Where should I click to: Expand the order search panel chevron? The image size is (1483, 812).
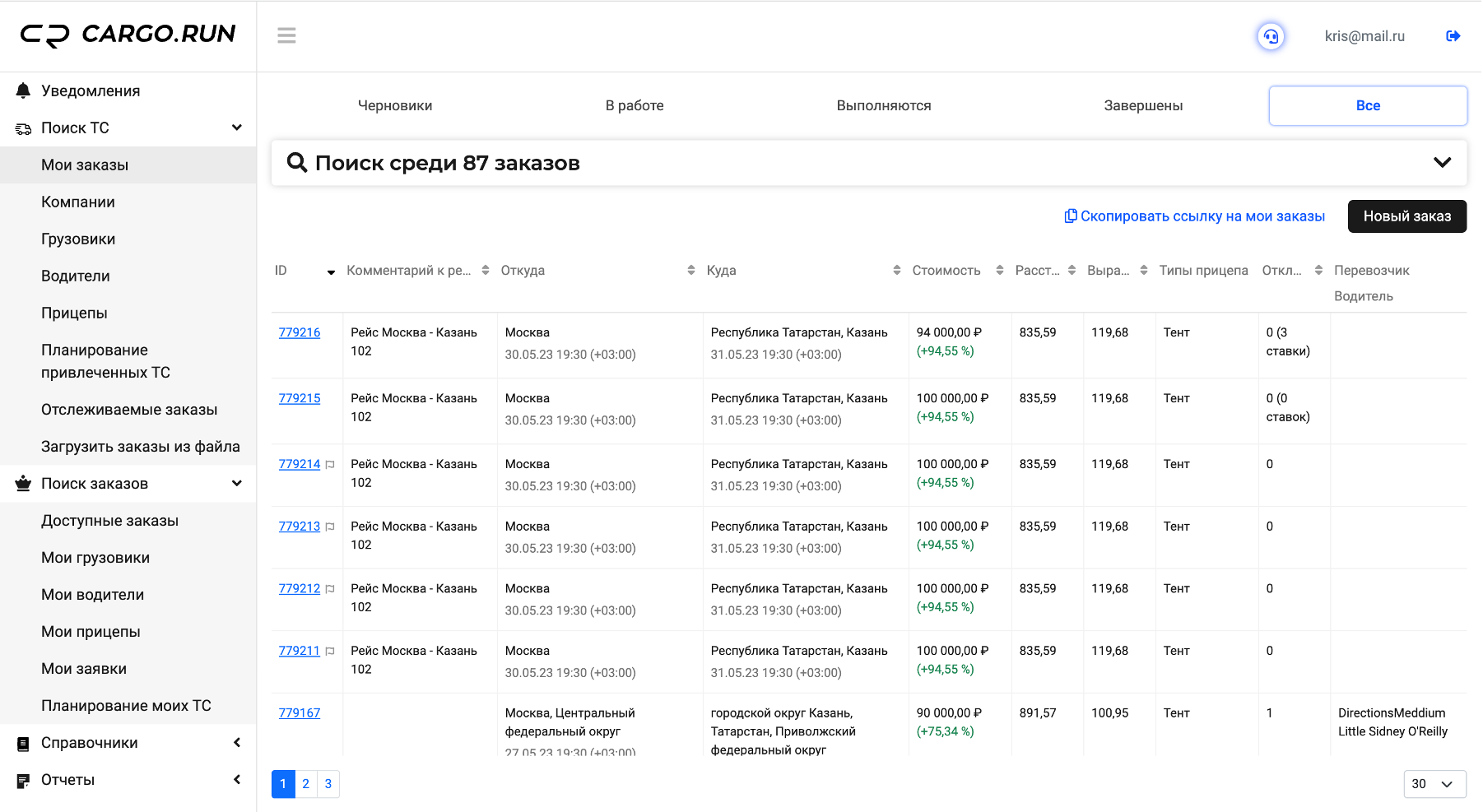[x=1442, y=163]
